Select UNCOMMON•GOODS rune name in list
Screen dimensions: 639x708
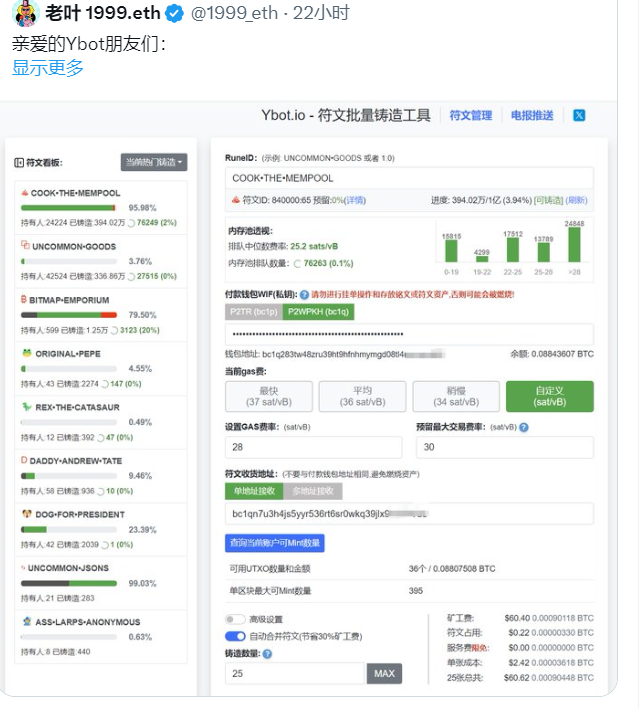[x=74, y=247]
